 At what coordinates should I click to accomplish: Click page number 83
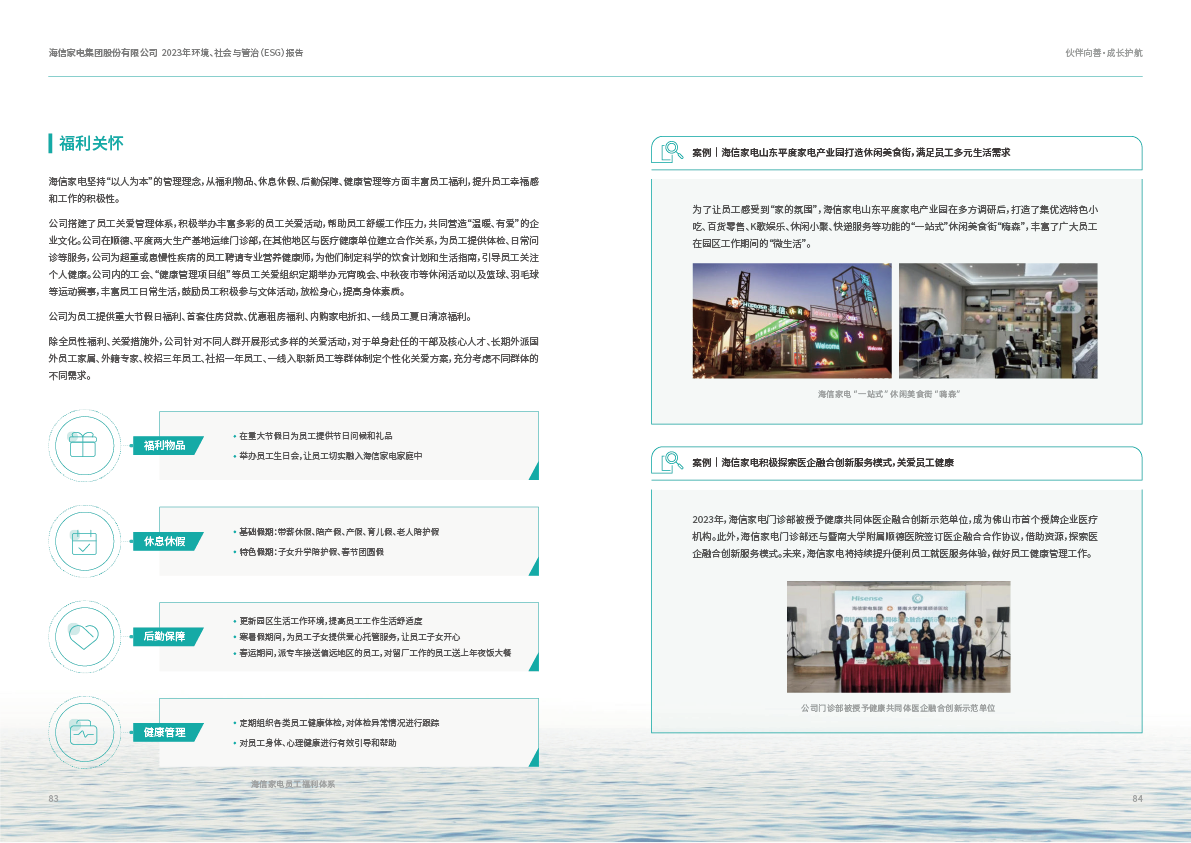tap(54, 798)
